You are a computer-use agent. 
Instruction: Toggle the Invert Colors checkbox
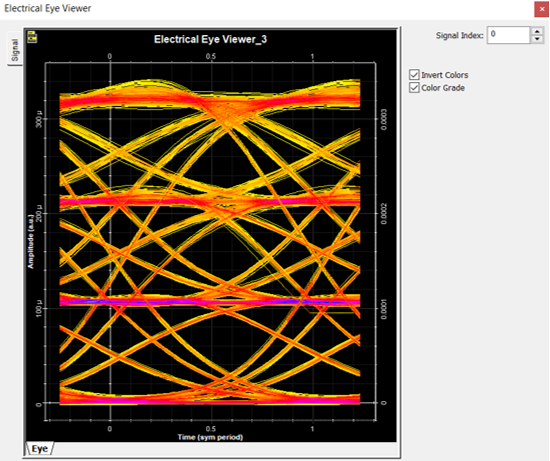coord(414,75)
